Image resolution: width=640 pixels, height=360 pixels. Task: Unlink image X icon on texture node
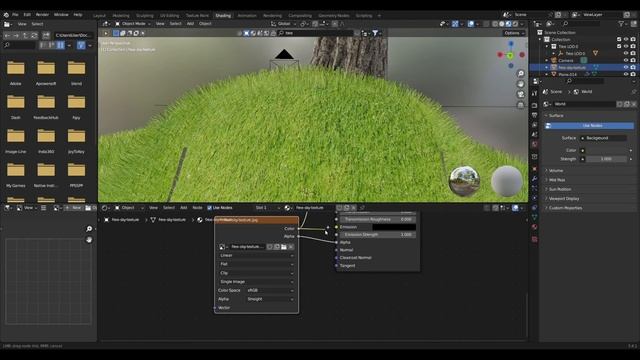291,247
